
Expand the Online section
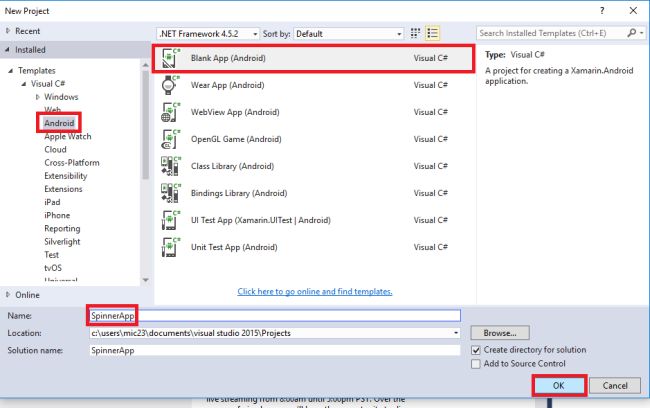[8, 295]
